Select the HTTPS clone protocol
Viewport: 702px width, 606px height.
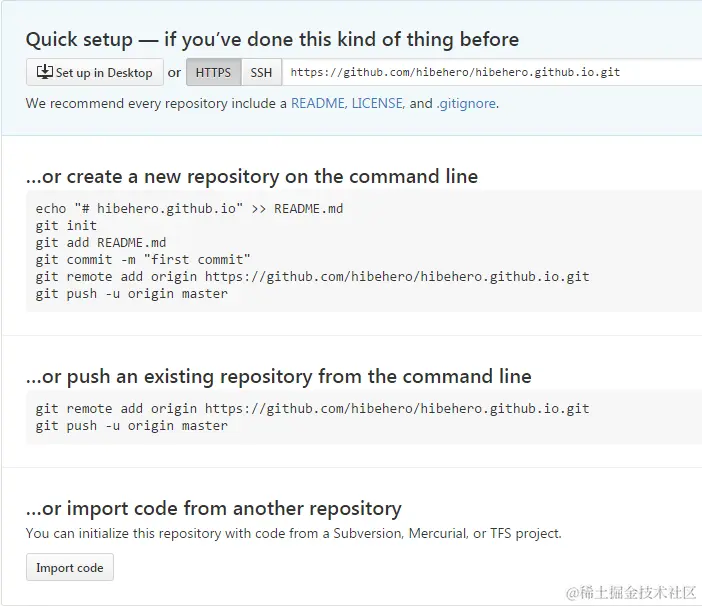point(213,72)
